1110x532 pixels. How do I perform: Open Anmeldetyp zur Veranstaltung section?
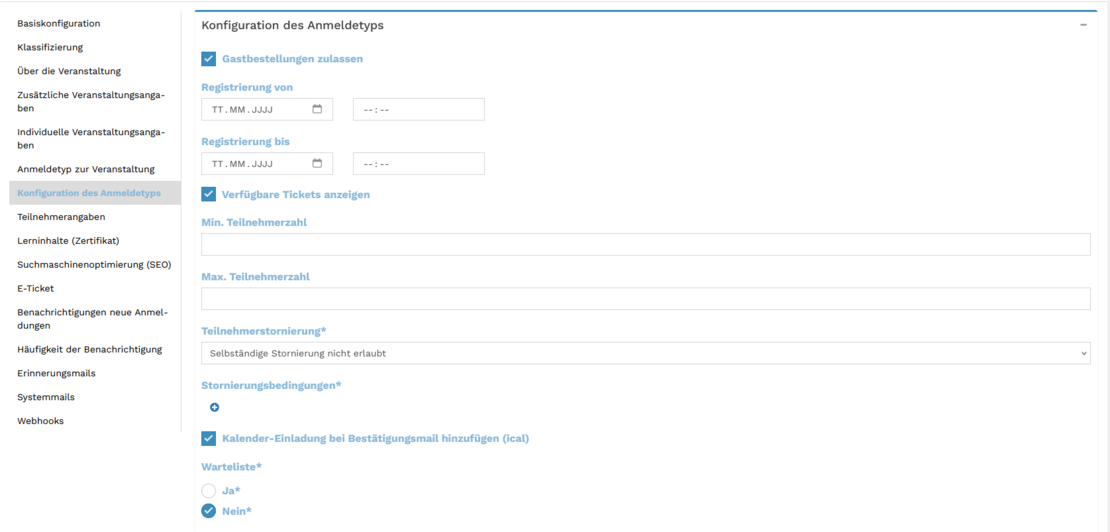(86, 169)
